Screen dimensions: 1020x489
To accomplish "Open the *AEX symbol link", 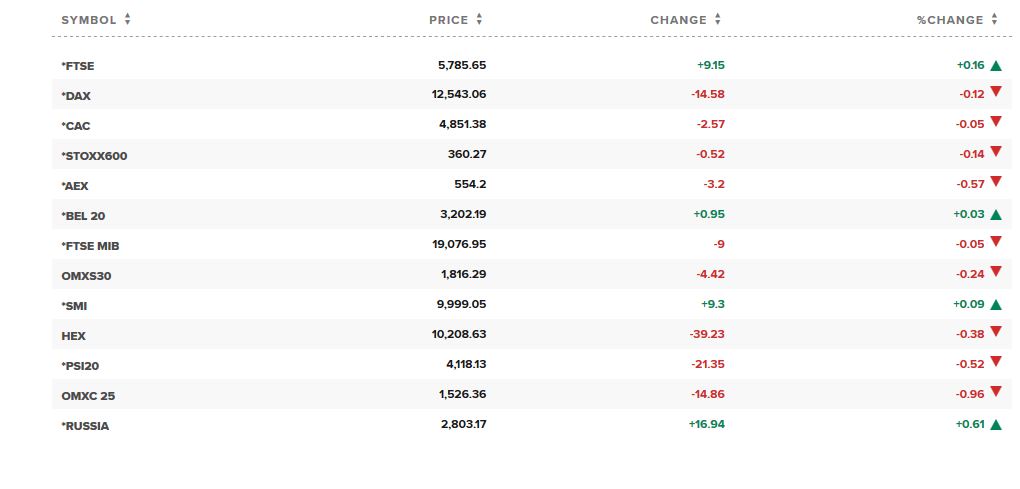I will coord(75,186).
